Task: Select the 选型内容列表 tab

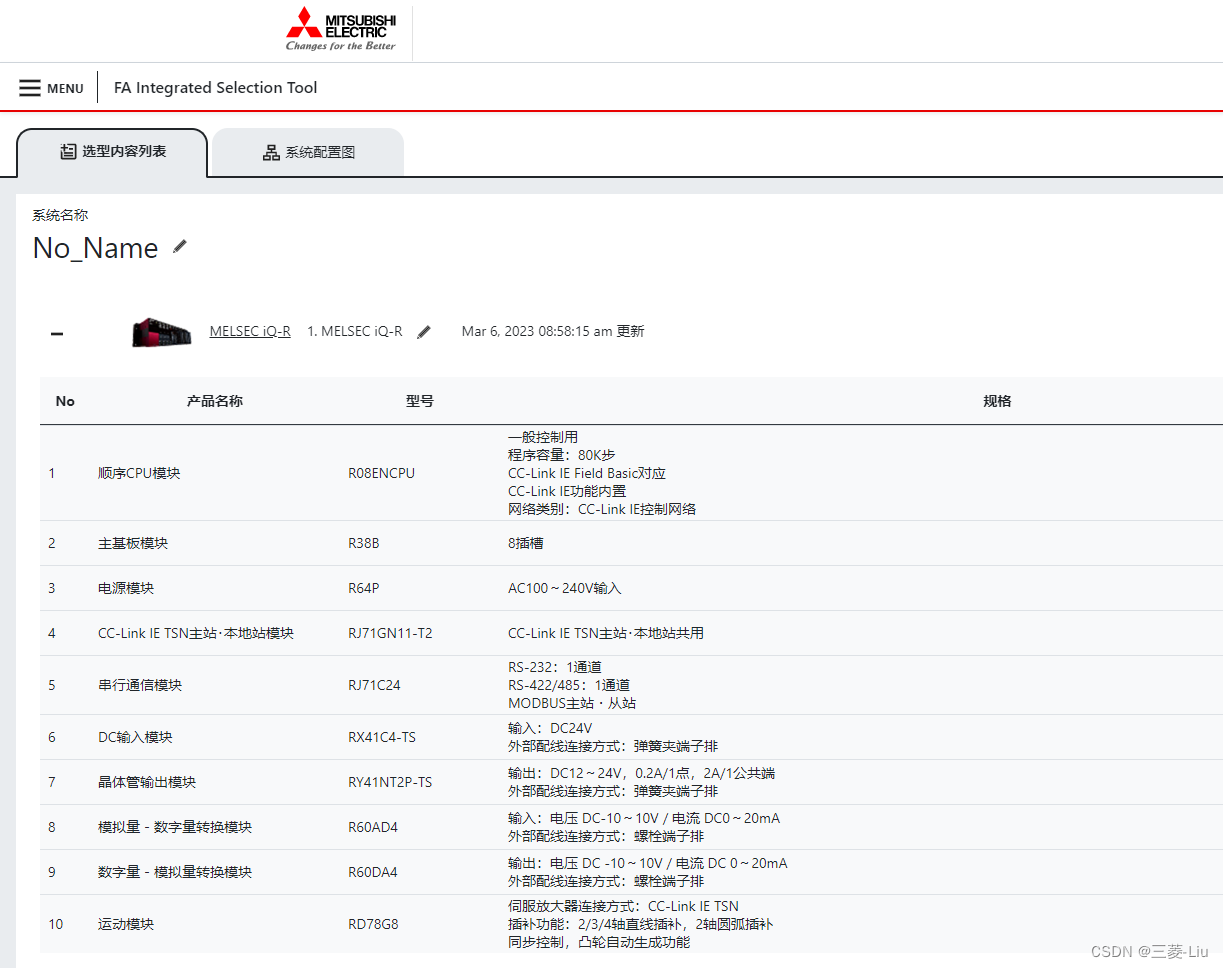Action: (x=112, y=152)
